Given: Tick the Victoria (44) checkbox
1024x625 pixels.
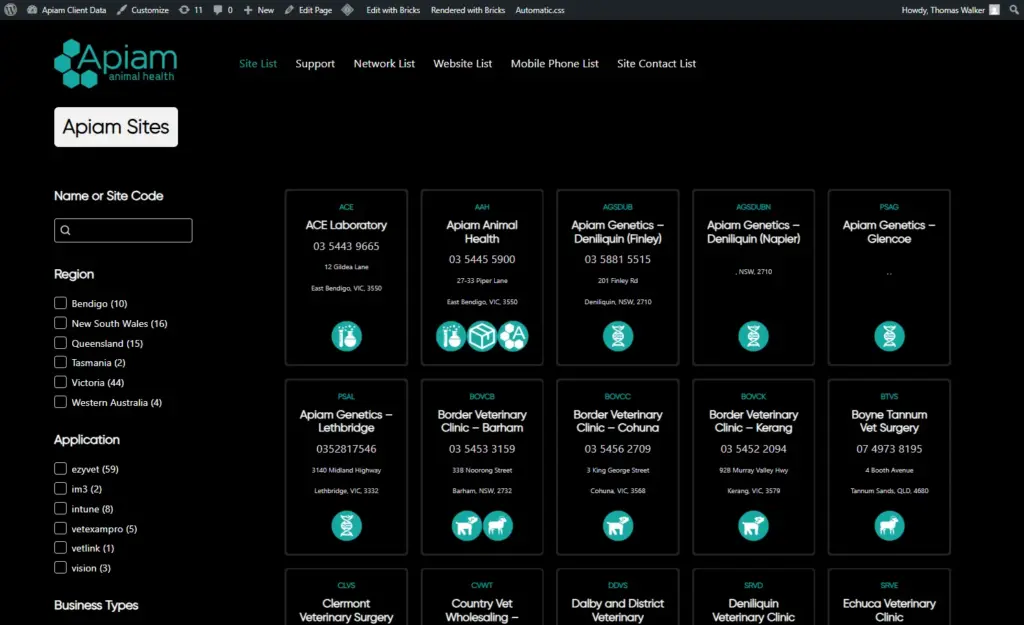Looking at the screenshot, I should click(x=60, y=382).
